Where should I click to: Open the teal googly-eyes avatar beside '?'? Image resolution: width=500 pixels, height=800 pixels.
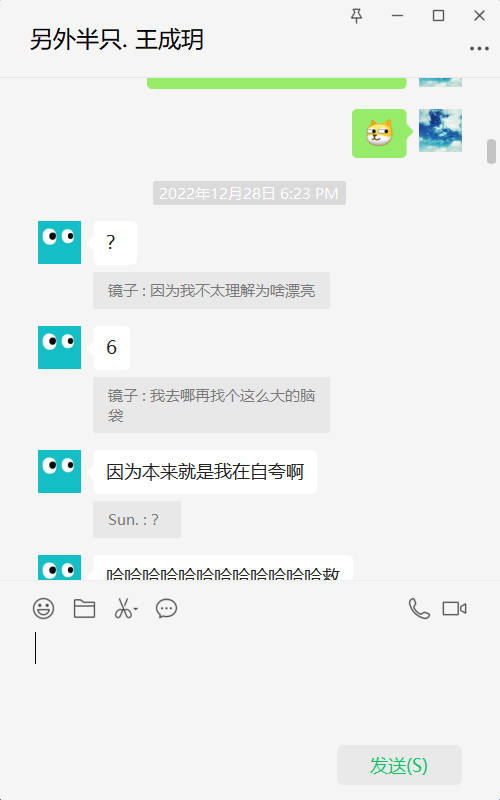point(59,242)
